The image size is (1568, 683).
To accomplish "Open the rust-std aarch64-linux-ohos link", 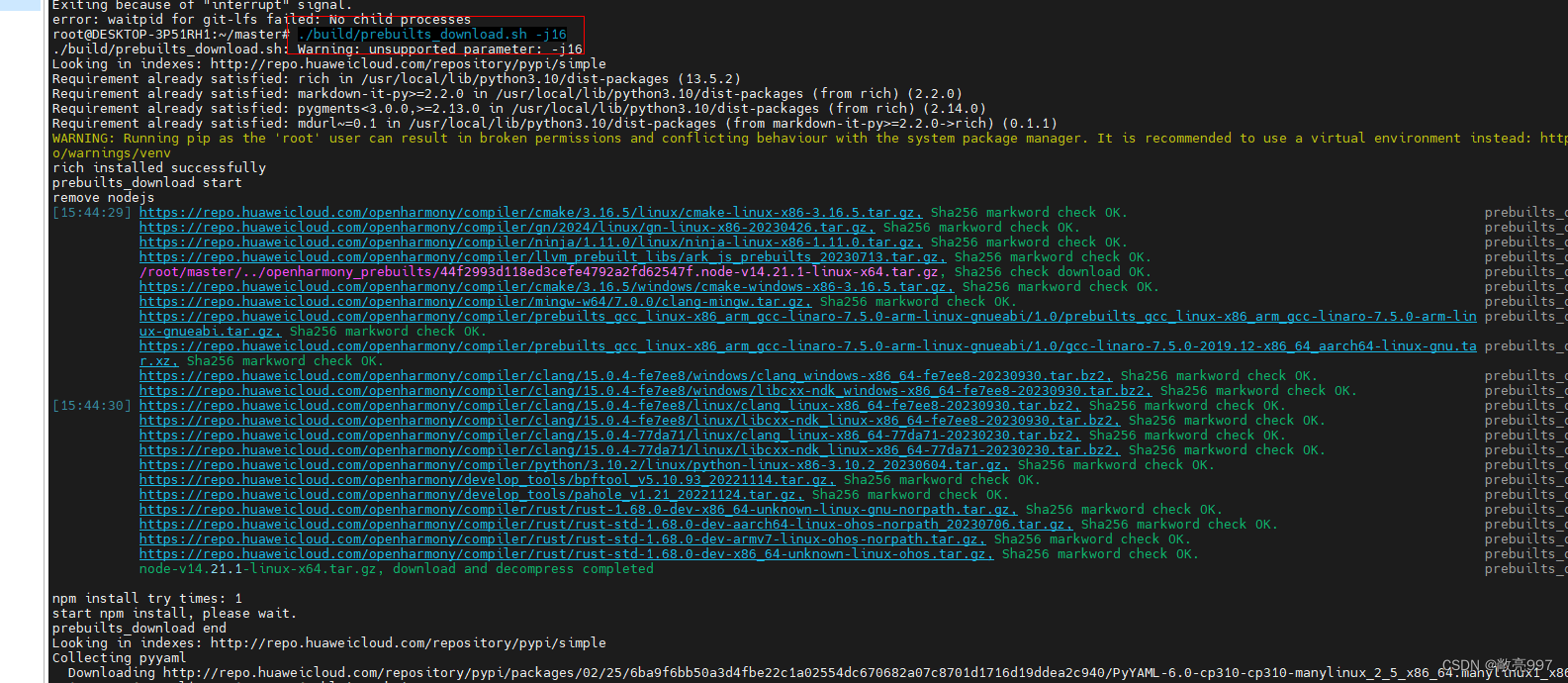I will 605,525.
